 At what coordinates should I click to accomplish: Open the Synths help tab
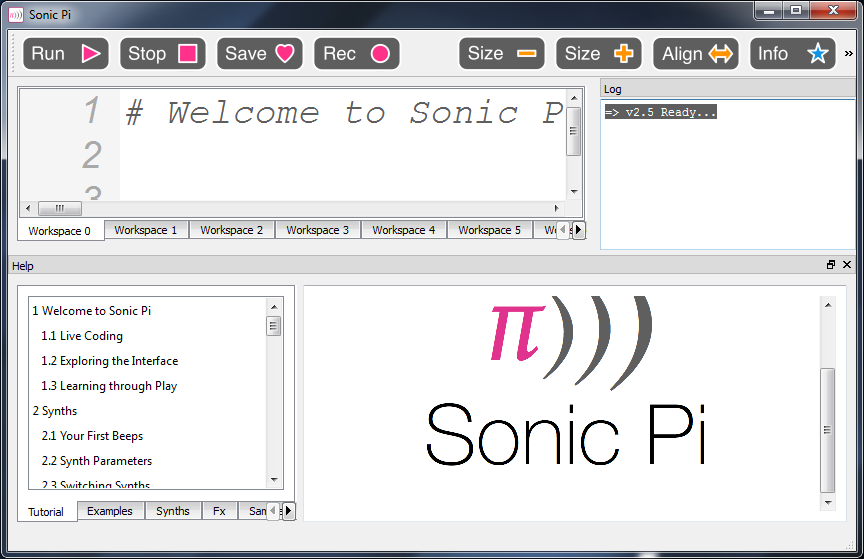tap(173, 511)
